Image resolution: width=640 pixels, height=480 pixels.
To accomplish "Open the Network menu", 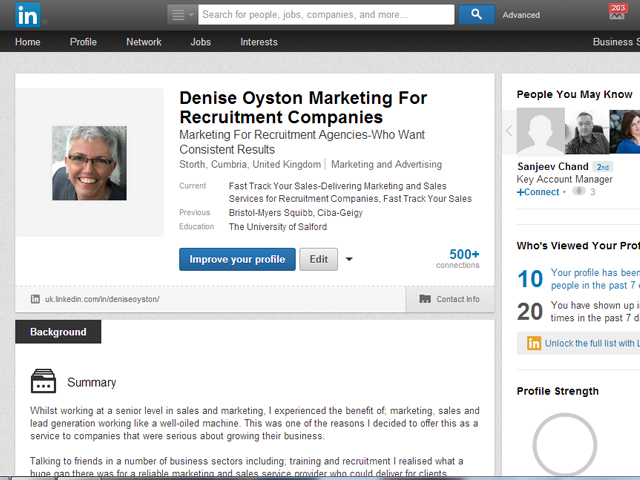I will pyautogui.click(x=144, y=42).
